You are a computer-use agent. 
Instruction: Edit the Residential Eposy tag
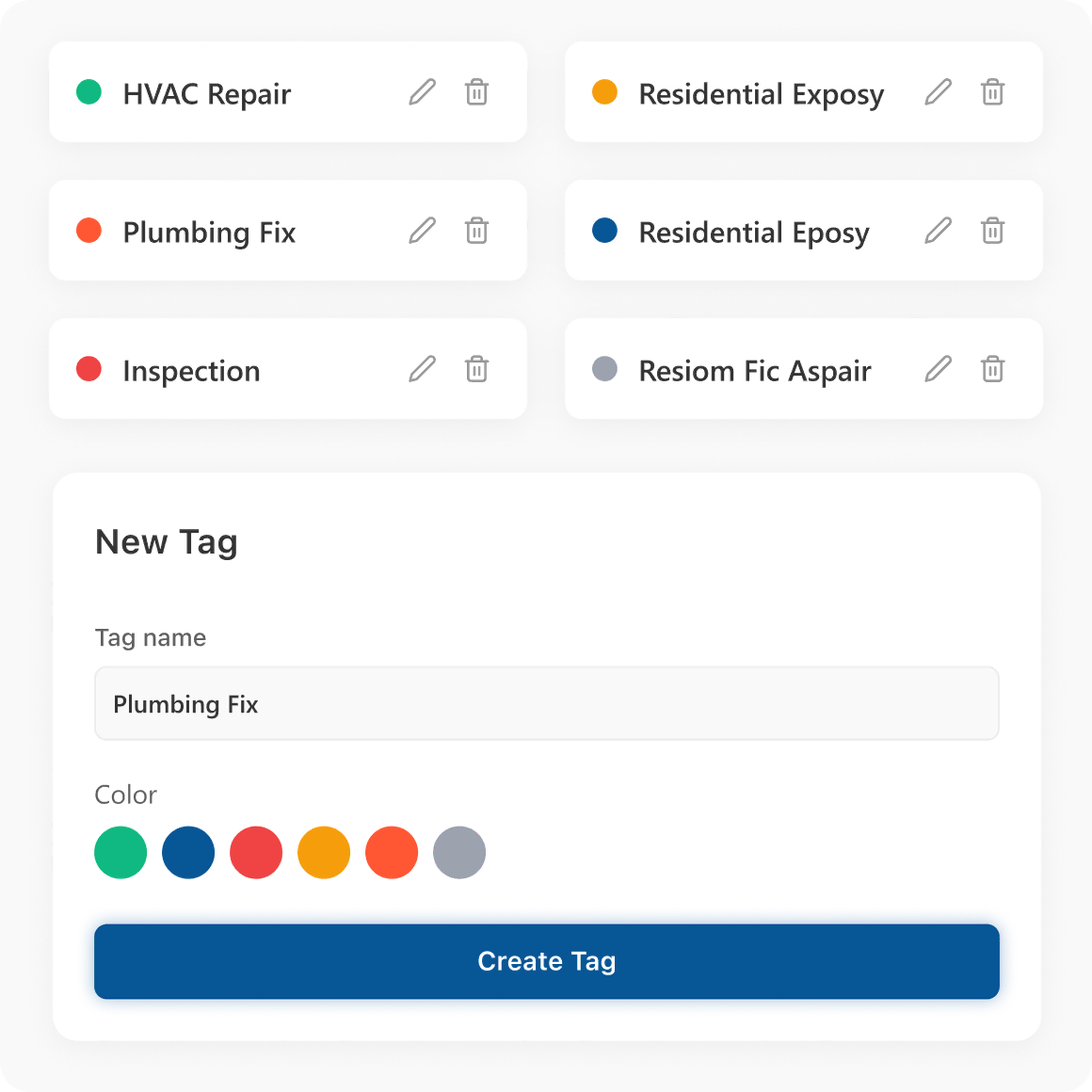(939, 231)
